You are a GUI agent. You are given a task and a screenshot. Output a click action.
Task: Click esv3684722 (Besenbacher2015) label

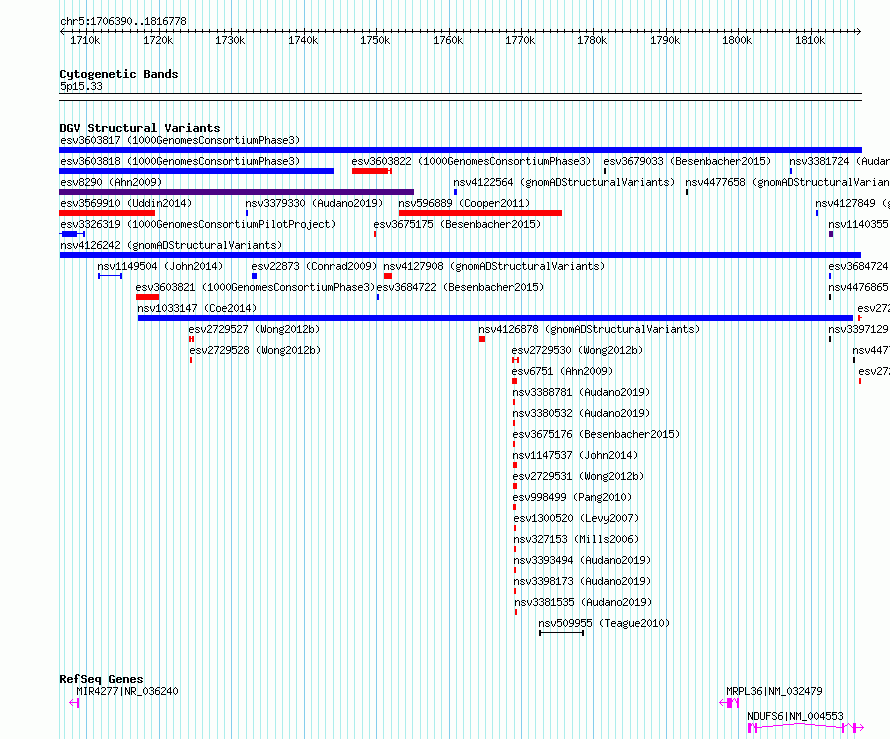tap(460, 287)
